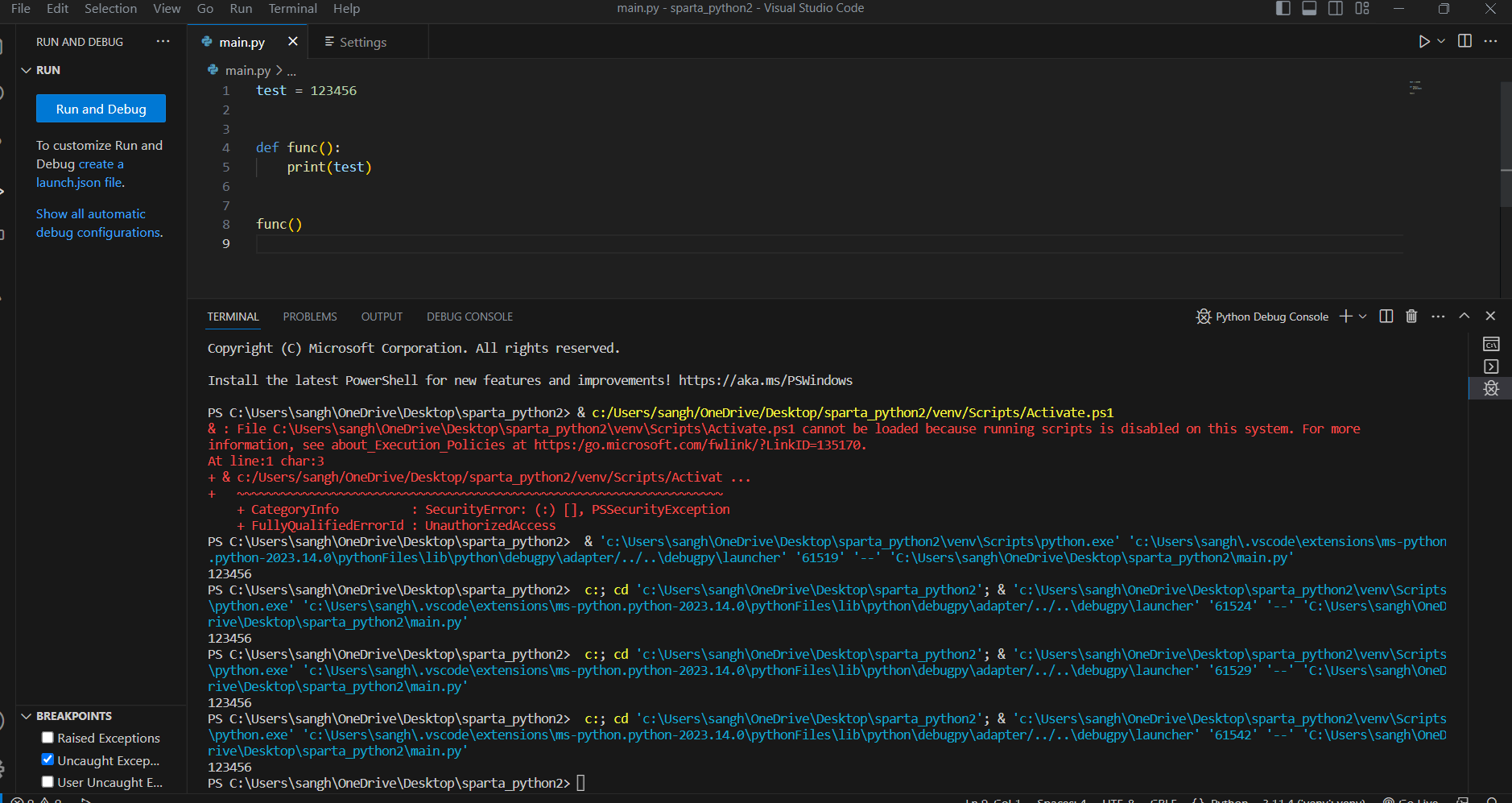Click the print(test) code on line 5
Viewport: 1512px width, 803px height.
pos(329,167)
